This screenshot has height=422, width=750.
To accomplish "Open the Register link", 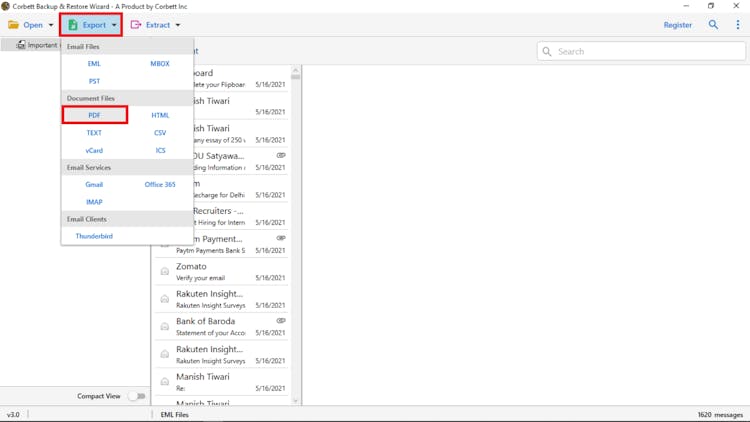I will point(677,25).
